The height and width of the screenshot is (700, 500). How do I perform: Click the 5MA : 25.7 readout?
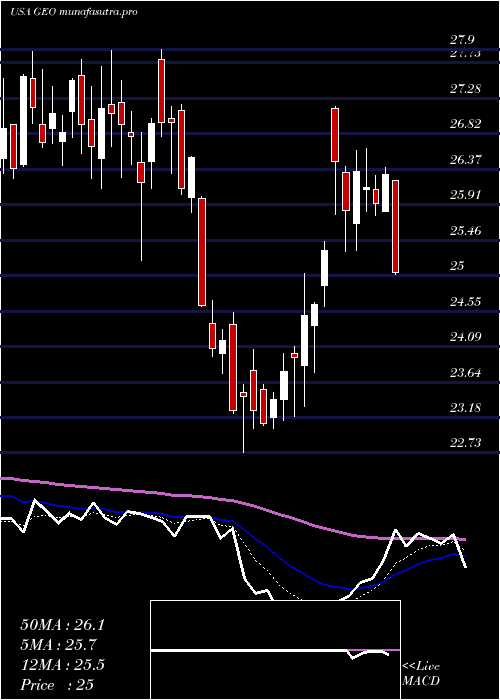pos(59,645)
